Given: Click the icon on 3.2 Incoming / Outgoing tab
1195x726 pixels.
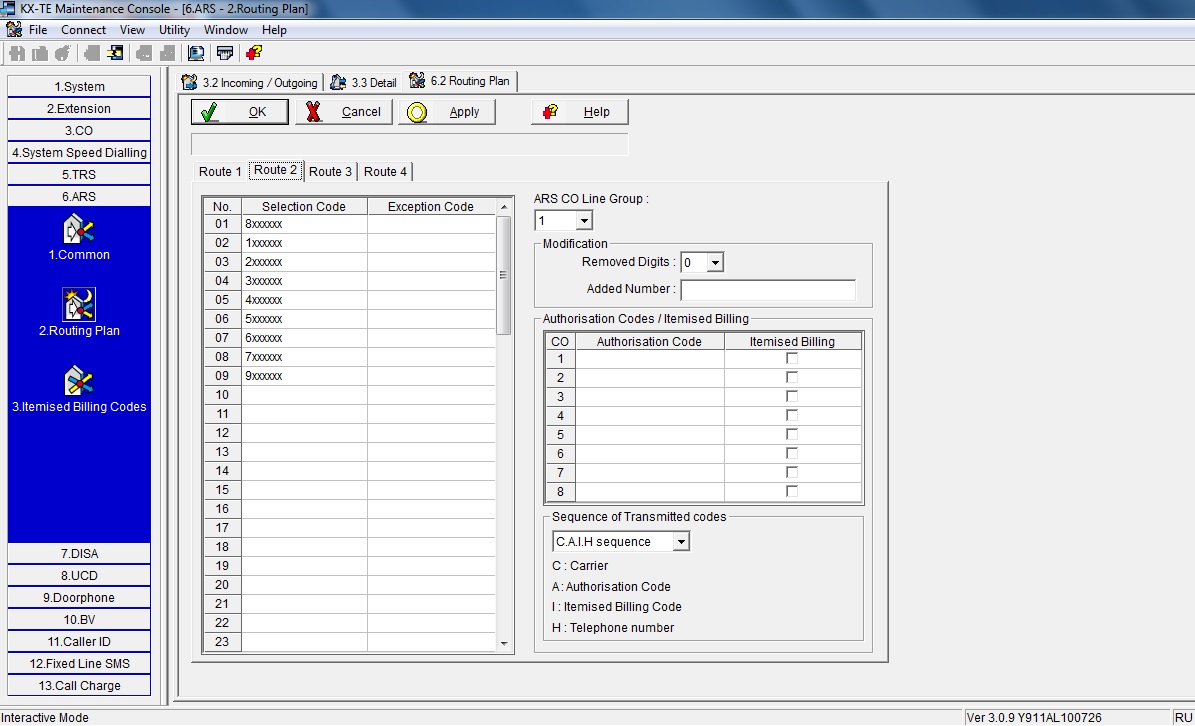Looking at the screenshot, I should tap(189, 82).
